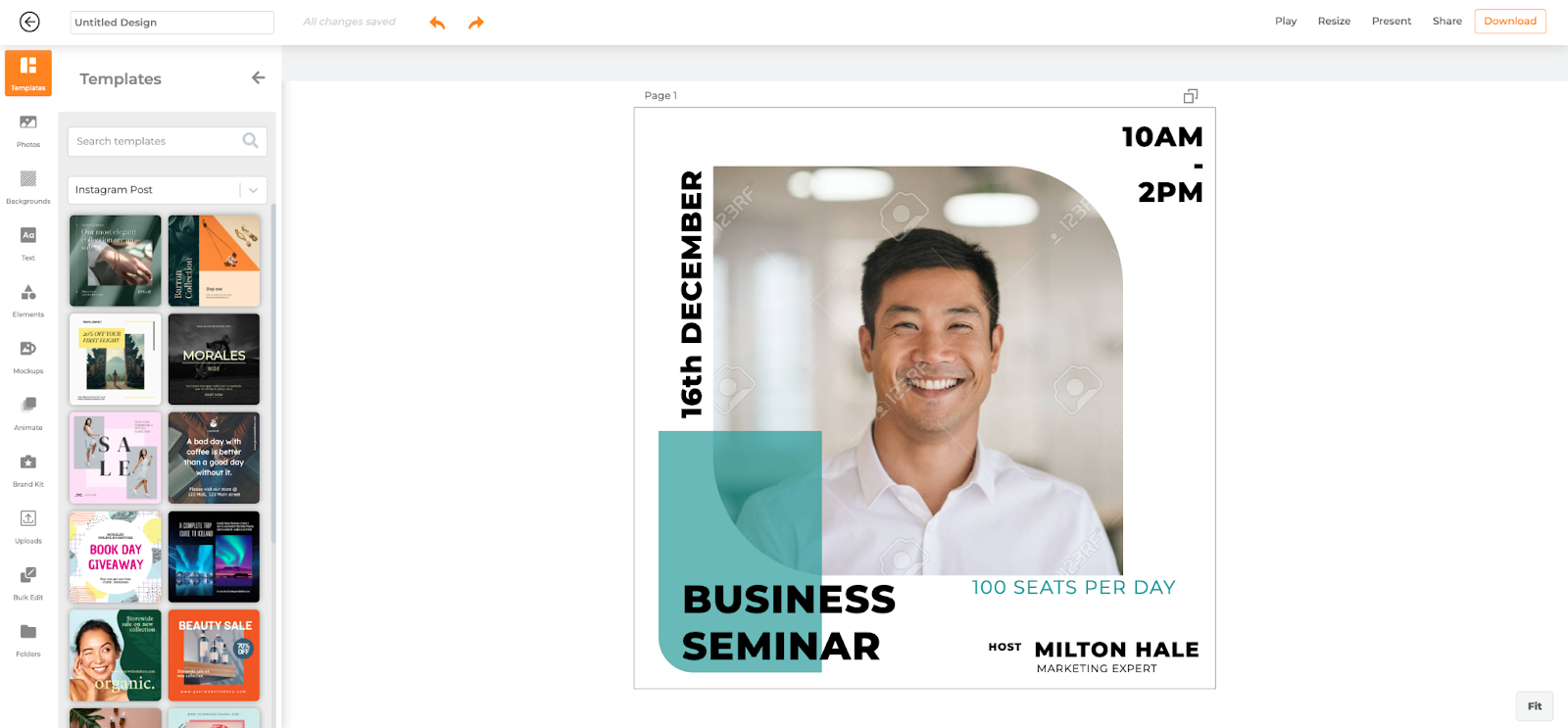
Task: Open the Elements panel
Action: 28,299
